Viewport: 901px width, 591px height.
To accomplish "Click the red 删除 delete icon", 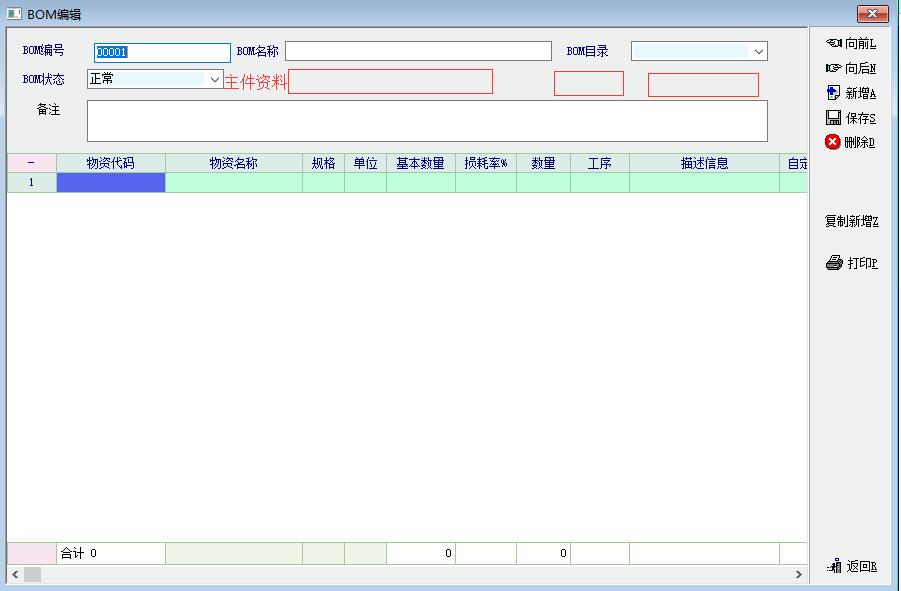I will pyautogui.click(x=832, y=142).
